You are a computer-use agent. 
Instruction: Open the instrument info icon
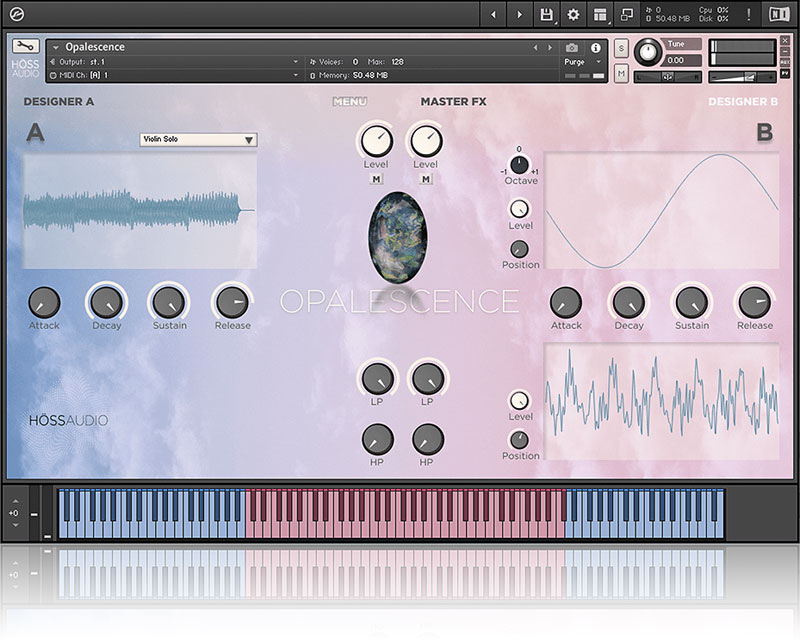tap(597, 47)
